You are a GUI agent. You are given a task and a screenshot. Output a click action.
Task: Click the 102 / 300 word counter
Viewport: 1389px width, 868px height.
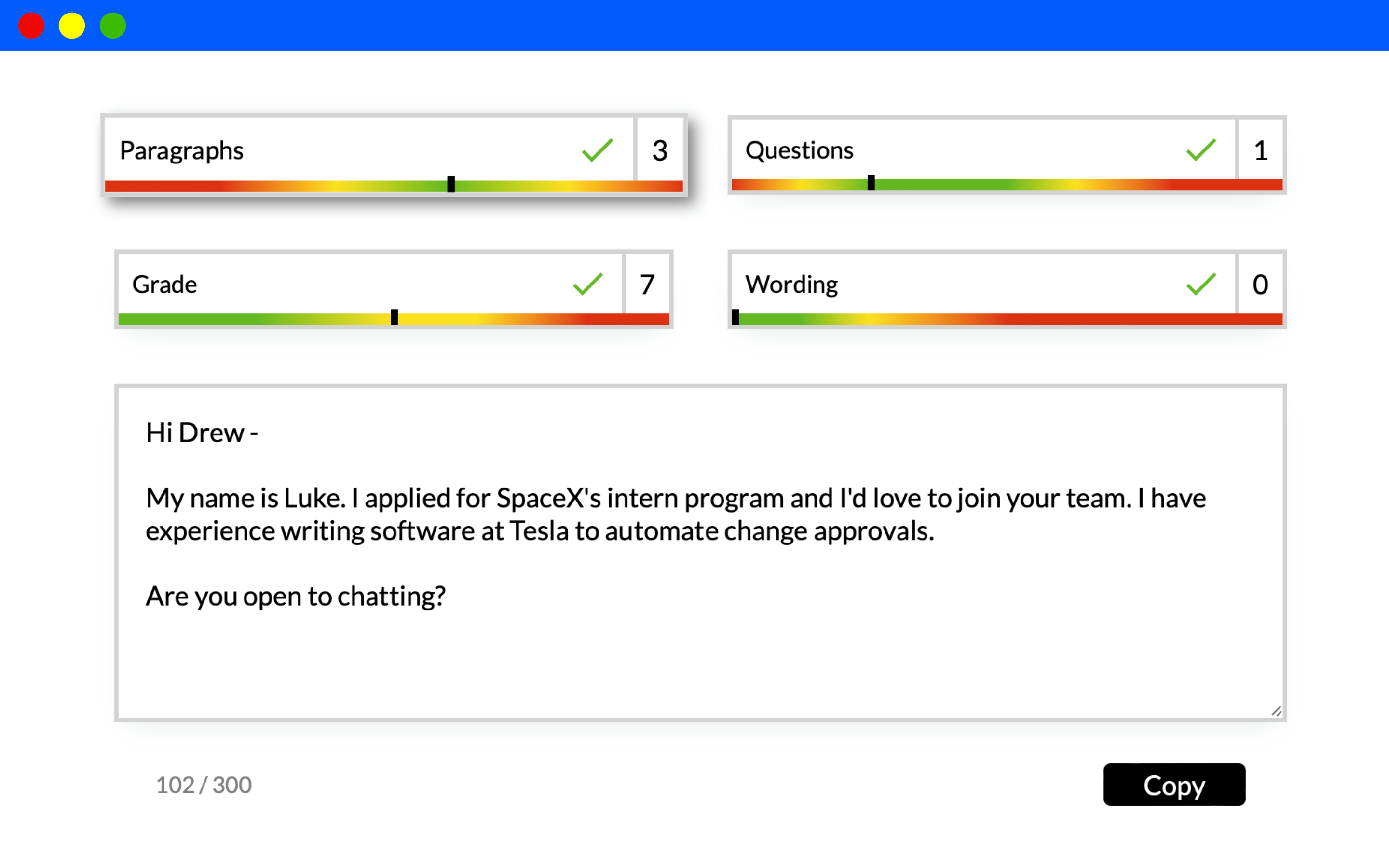click(204, 785)
